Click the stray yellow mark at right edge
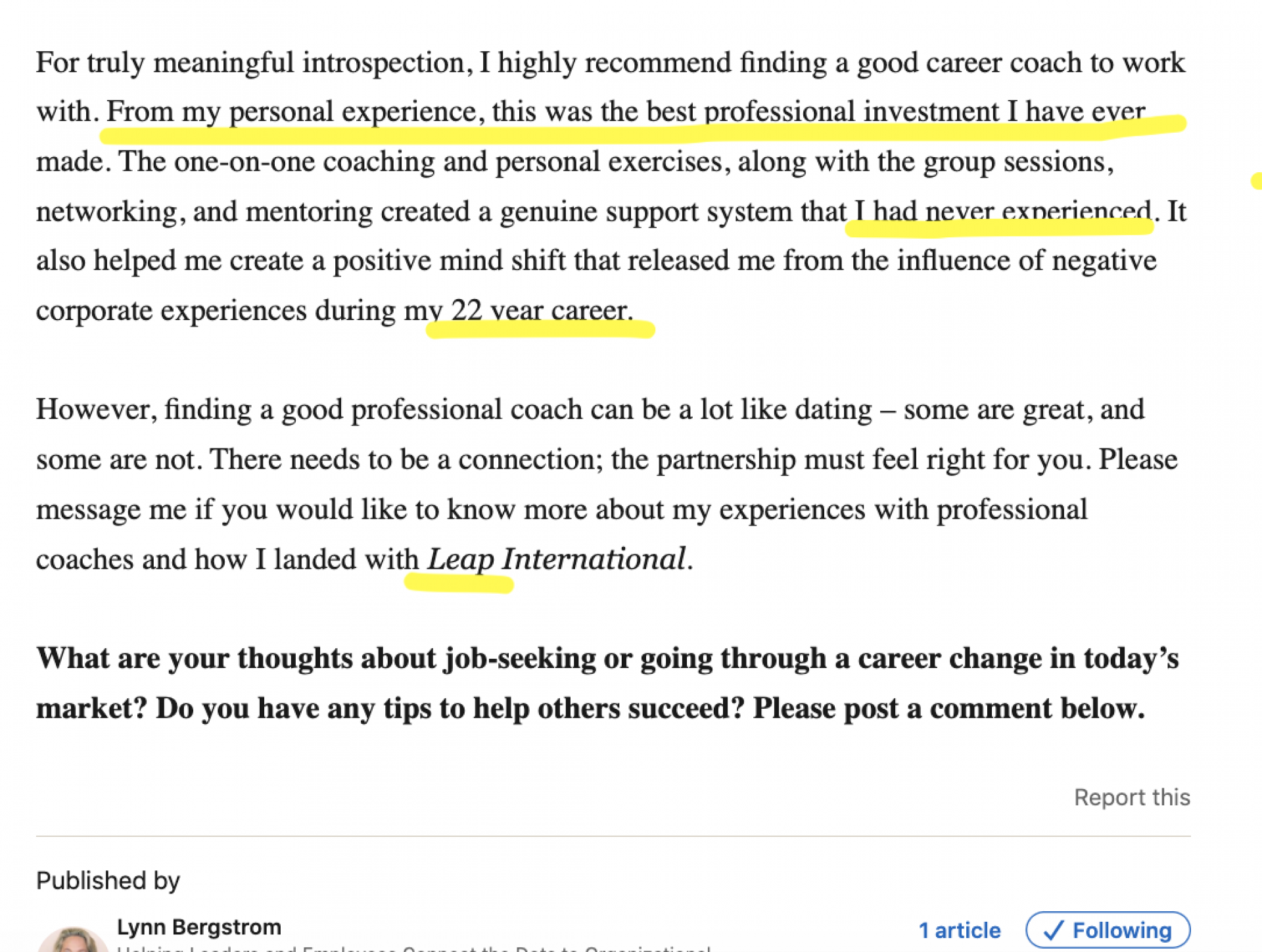Viewport: 1262px width, 952px height. click(1256, 180)
